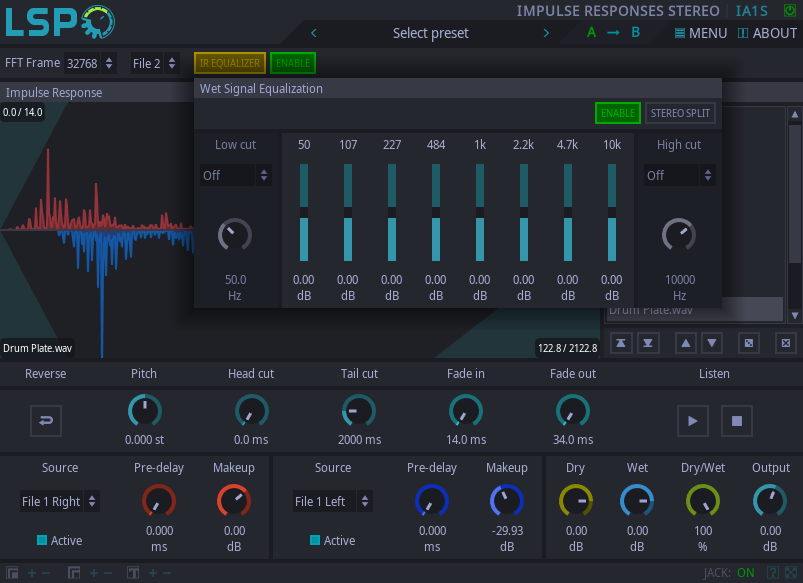
Task: Click the small square icon left of the crossed box
Action: click(749, 343)
